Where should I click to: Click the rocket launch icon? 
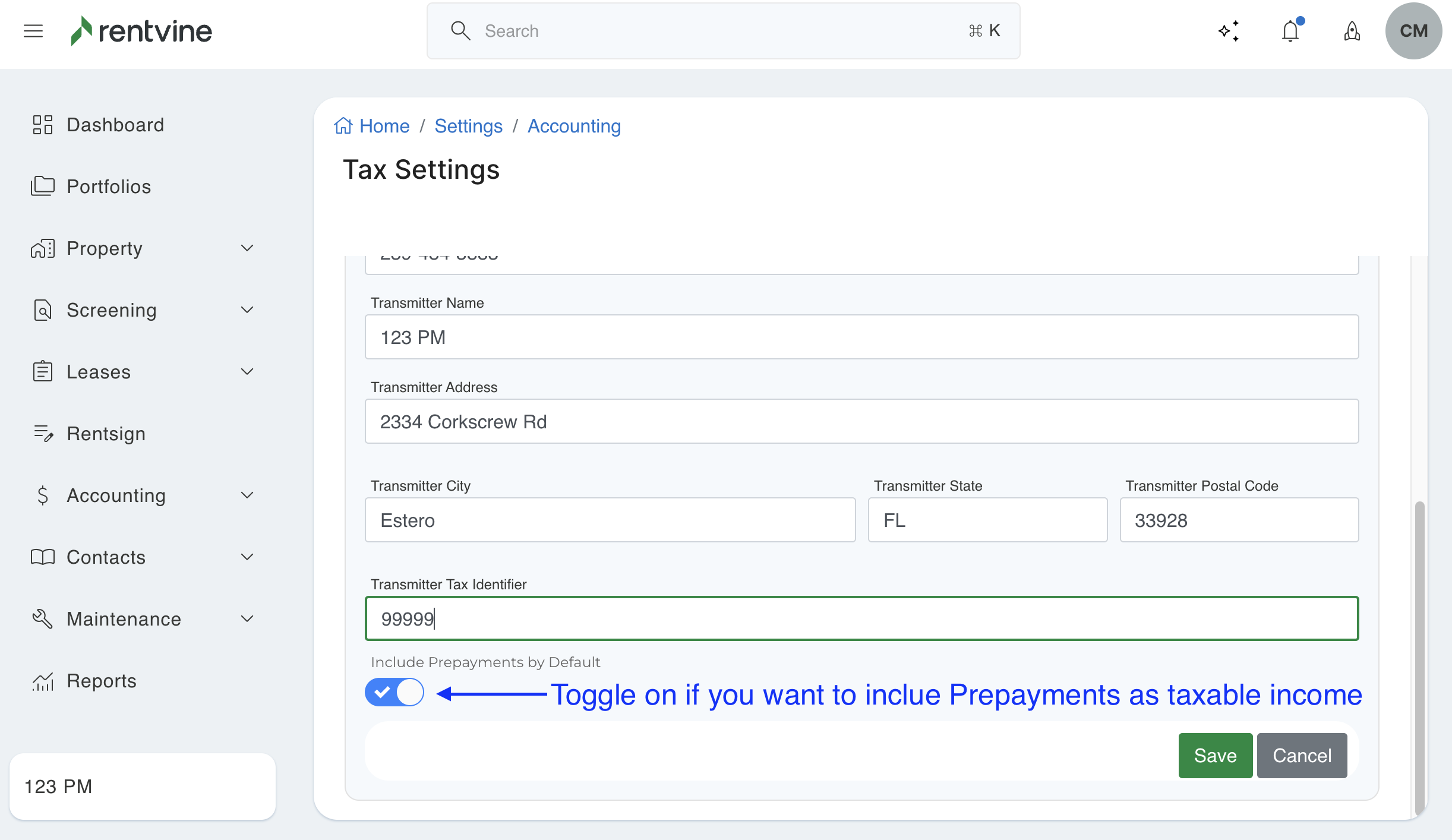click(x=1352, y=31)
